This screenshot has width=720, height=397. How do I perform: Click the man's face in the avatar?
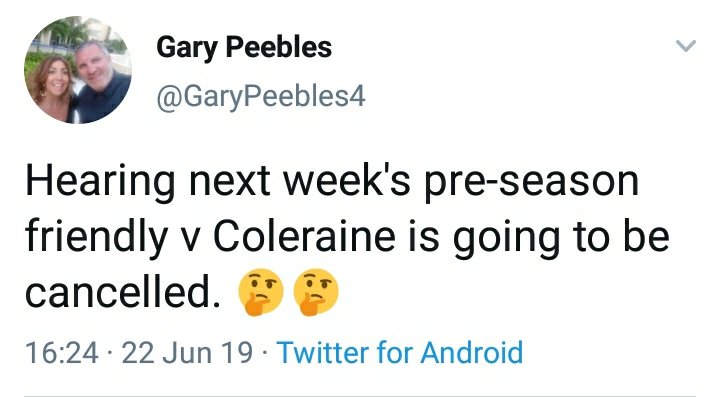click(93, 64)
